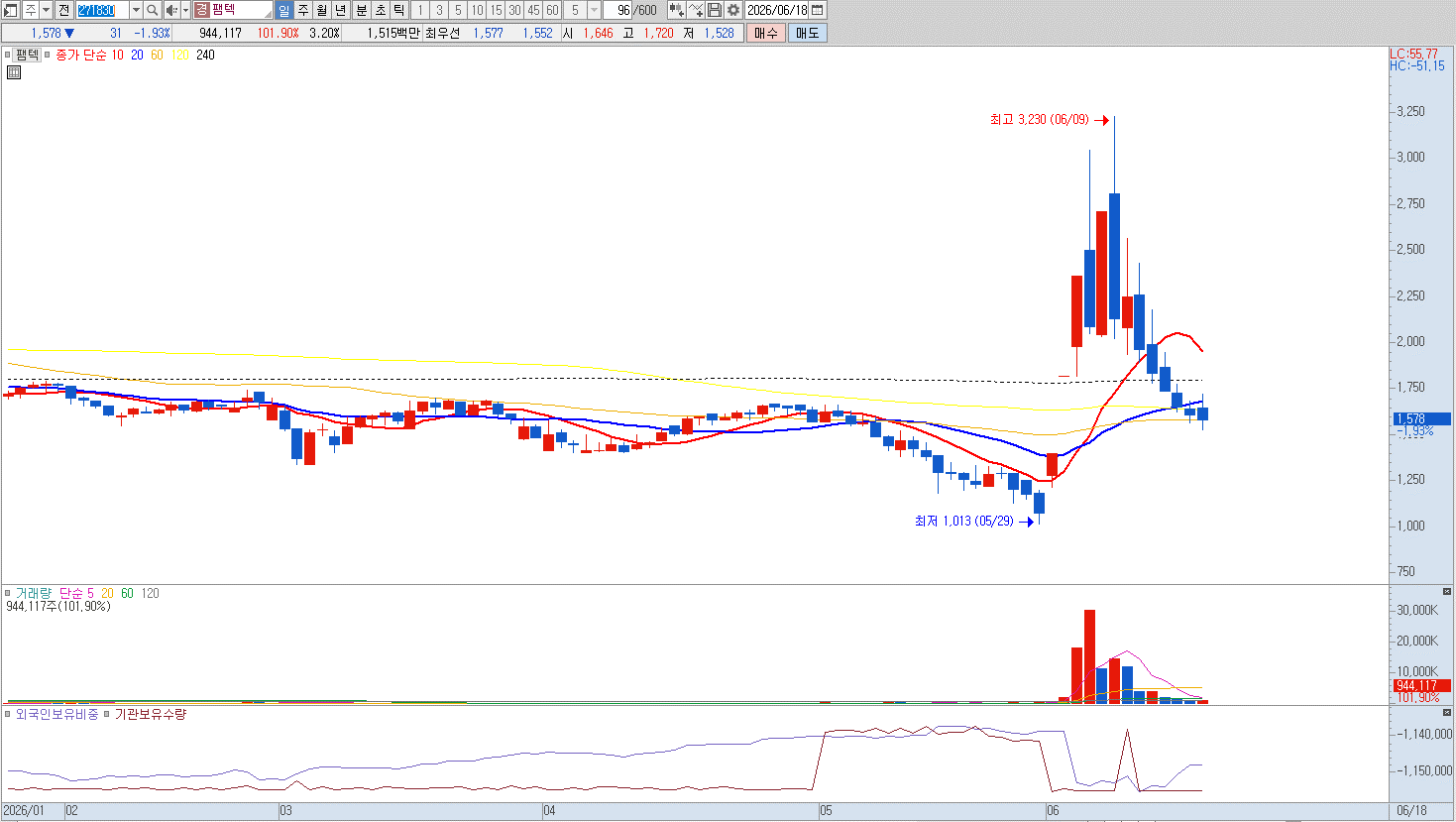Select the 분 minute chart tab
Image resolution: width=1456 pixels, height=822 pixels.
pyautogui.click(x=362, y=10)
